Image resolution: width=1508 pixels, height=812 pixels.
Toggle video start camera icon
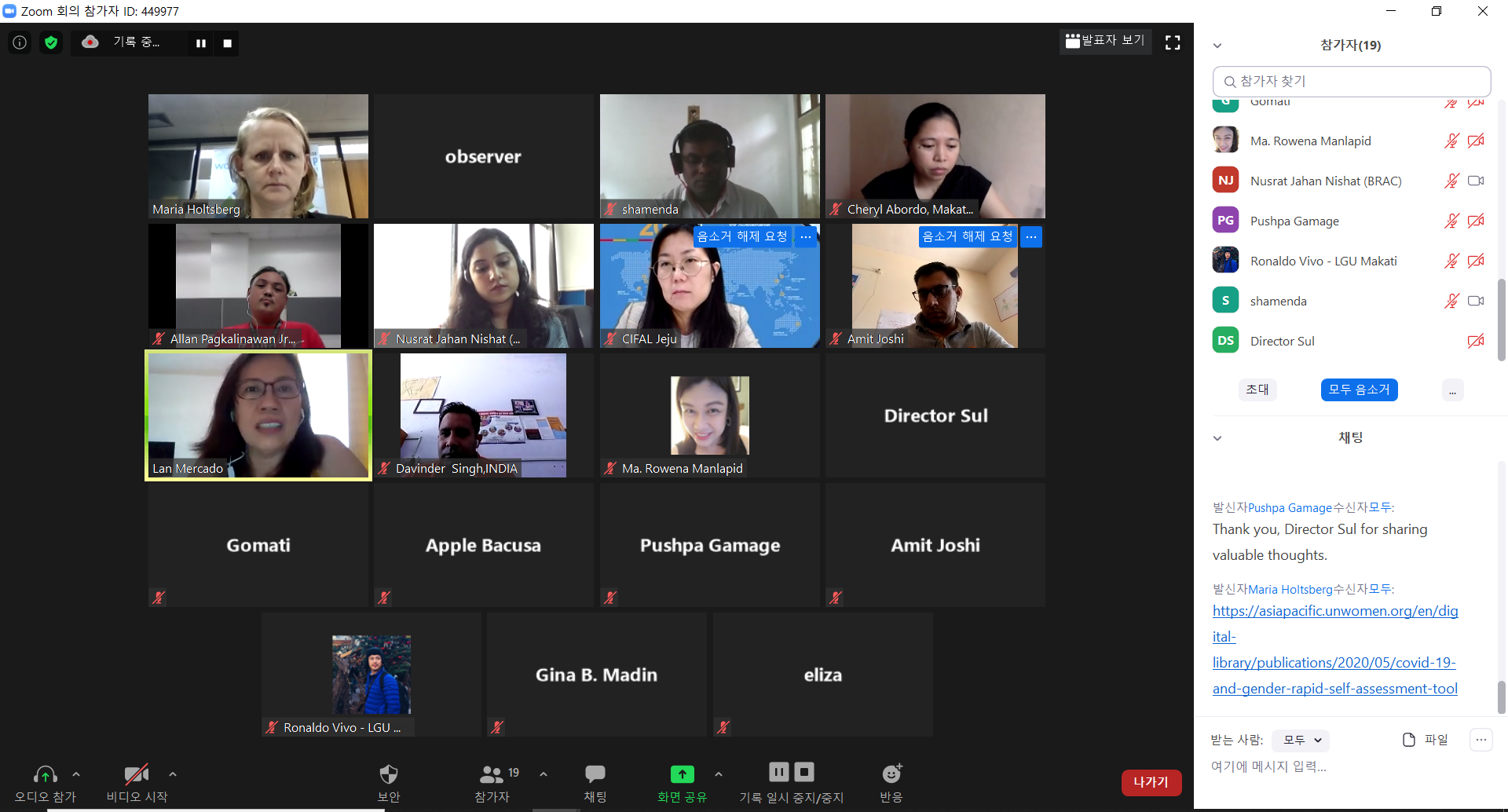[136, 774]
